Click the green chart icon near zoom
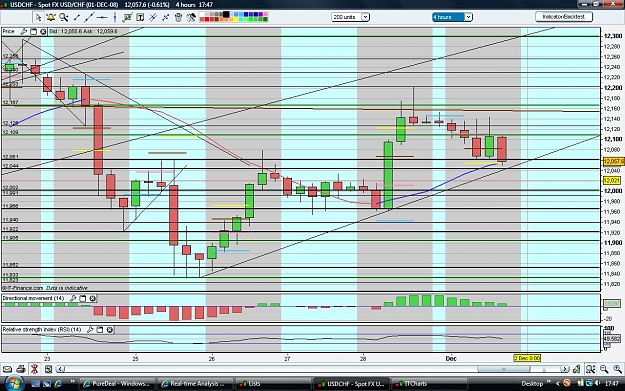The width and height of the screenshot is (625, 391). (x=577, y=369)
